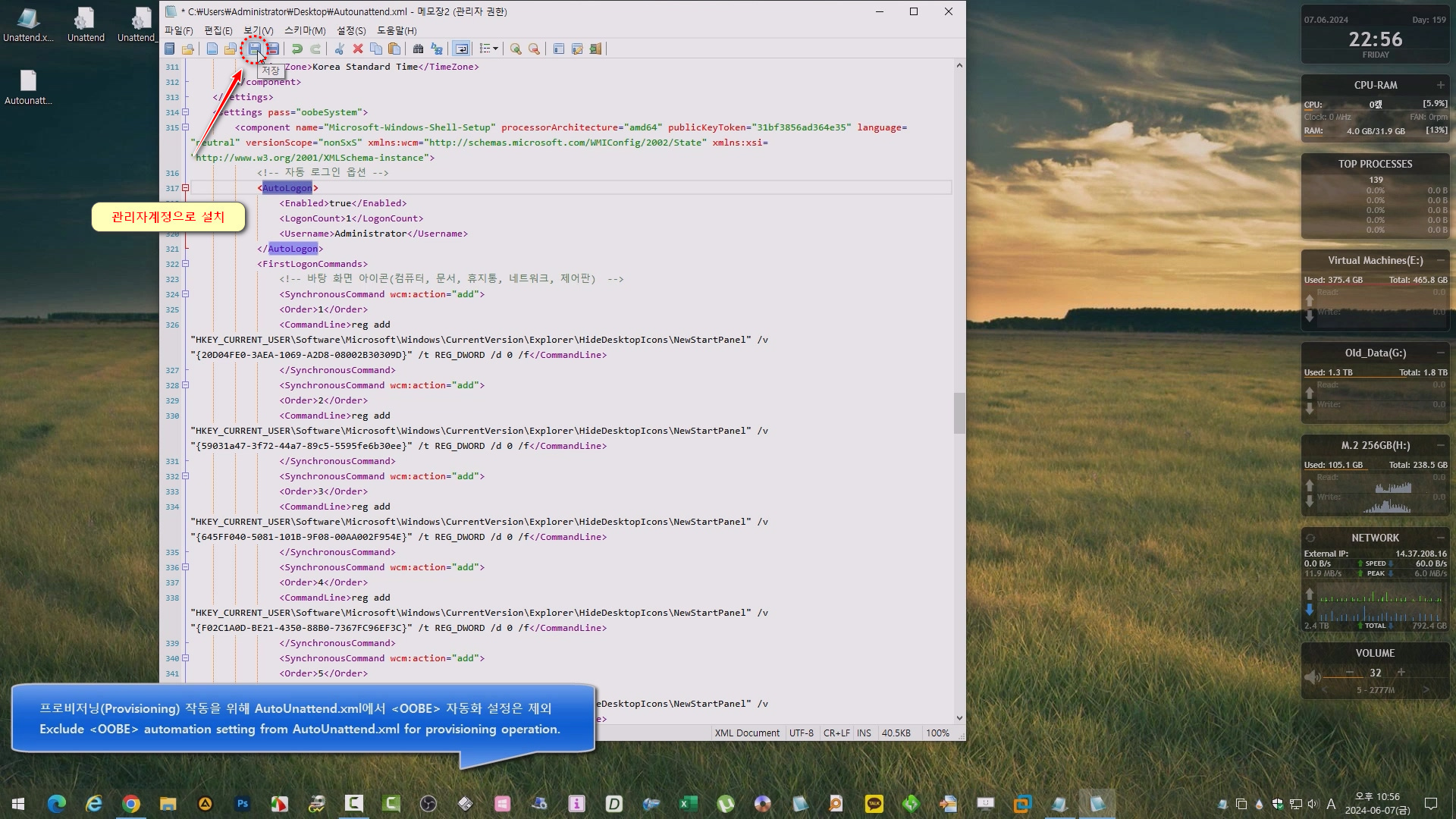Click the Cut scissors icon
Viewport: 1456px width, 819px height.
point(339,49)
